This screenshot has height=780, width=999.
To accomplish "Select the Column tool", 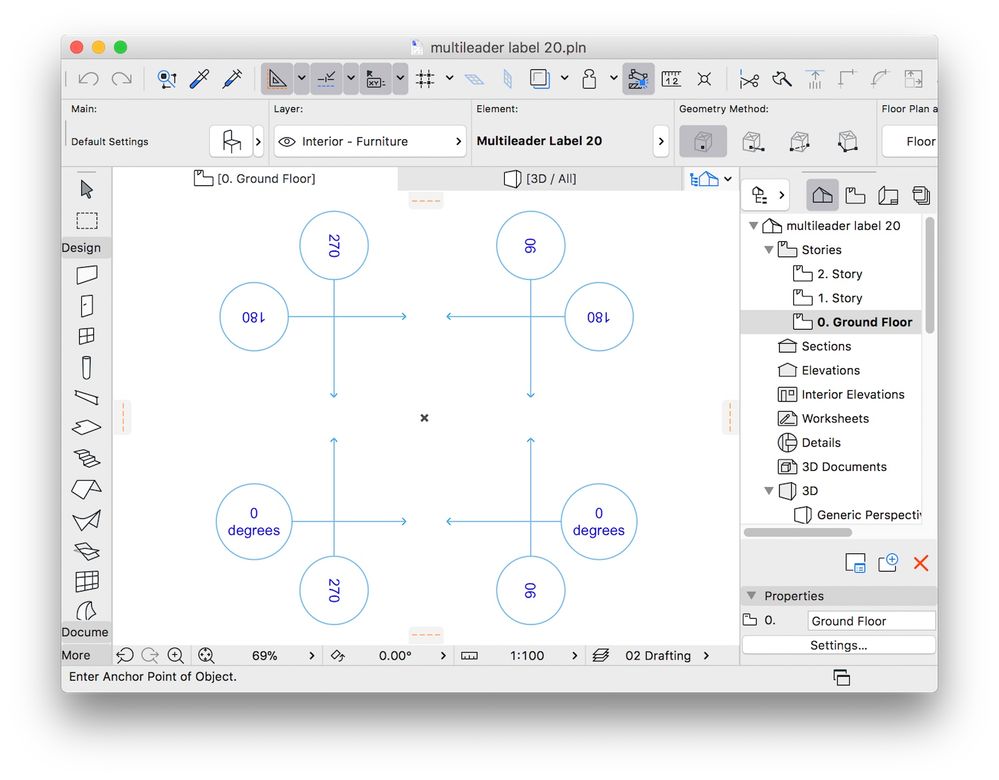I will (87, 367).
